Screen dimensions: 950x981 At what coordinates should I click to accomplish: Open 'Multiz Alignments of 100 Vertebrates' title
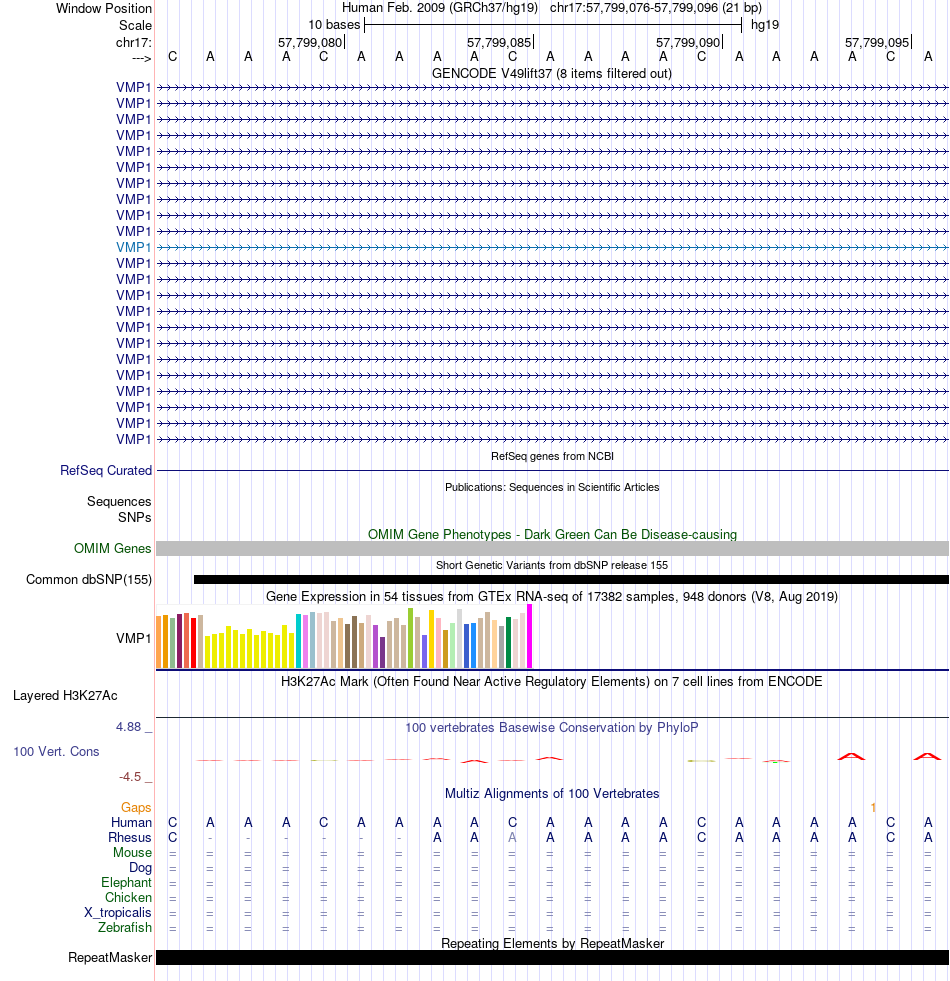(552, 793)
